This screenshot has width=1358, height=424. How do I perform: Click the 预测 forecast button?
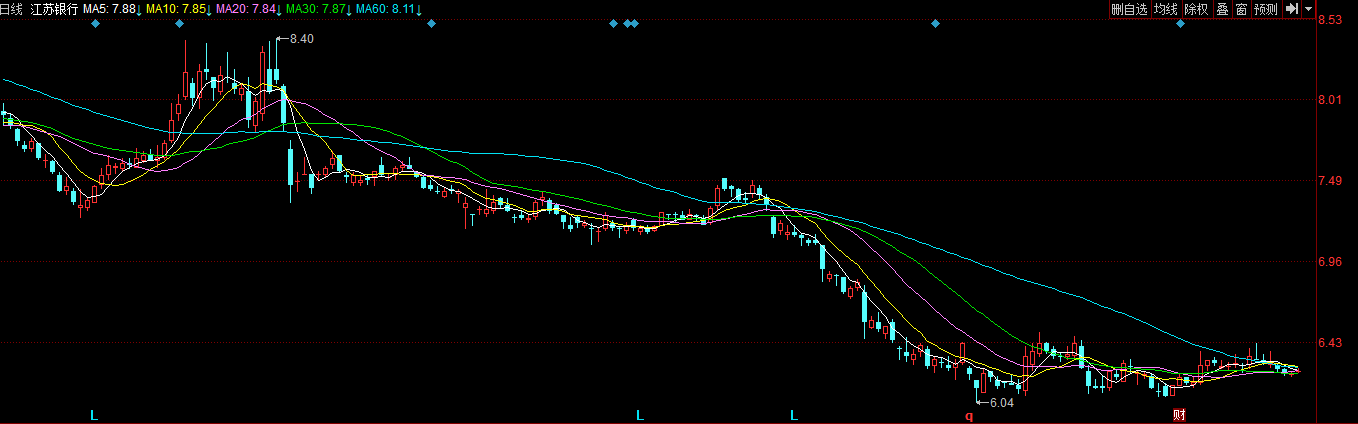pyautogui.click(x=1266, y=9)
